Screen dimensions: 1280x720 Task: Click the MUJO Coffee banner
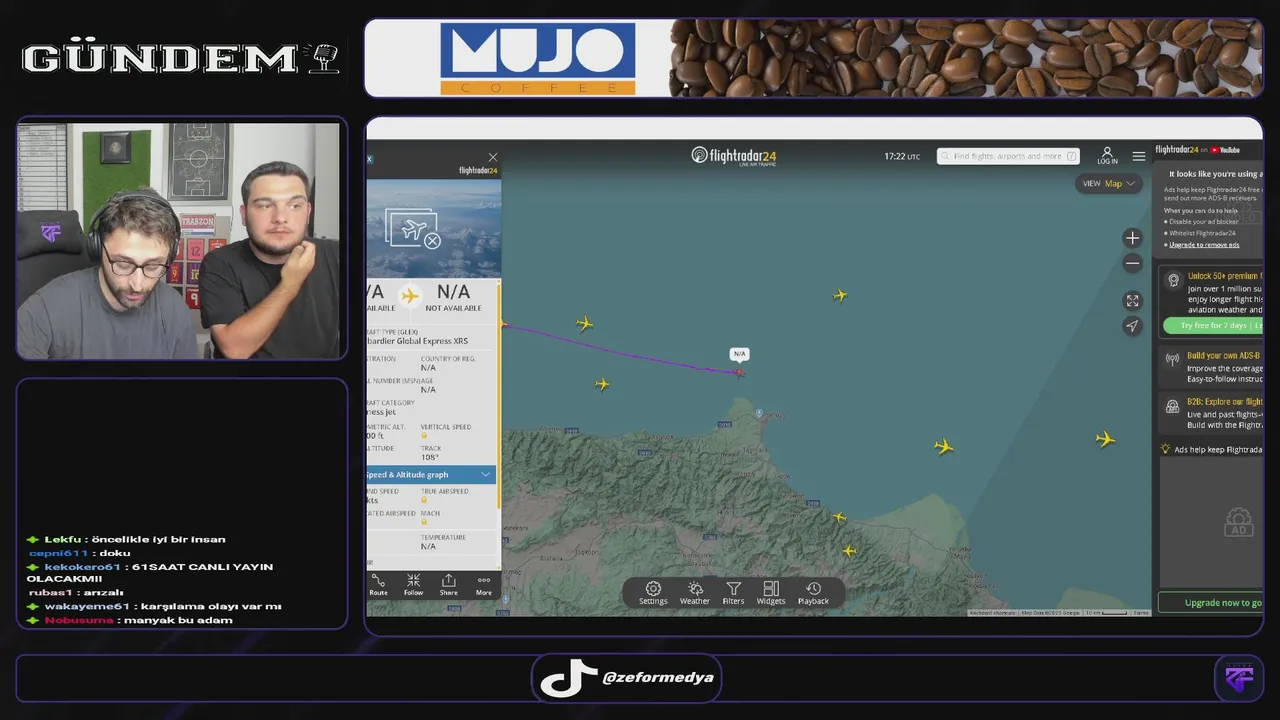[x=813, y=58]
